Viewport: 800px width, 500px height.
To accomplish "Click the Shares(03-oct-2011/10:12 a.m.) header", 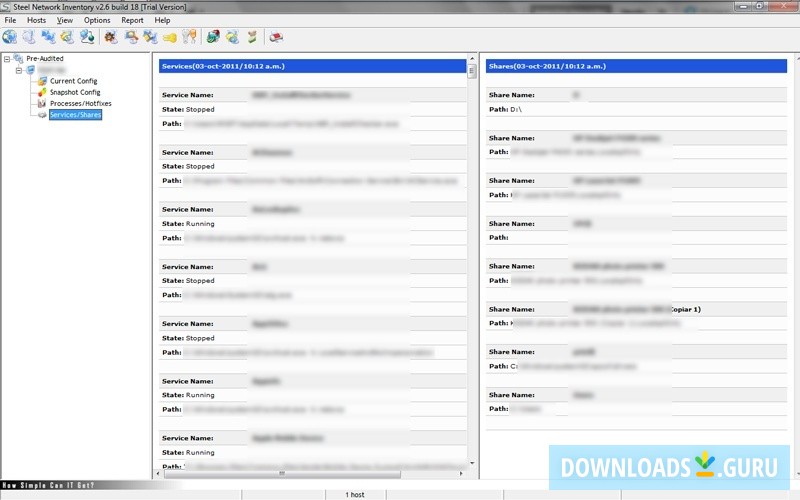I will (x=636, y=66).
